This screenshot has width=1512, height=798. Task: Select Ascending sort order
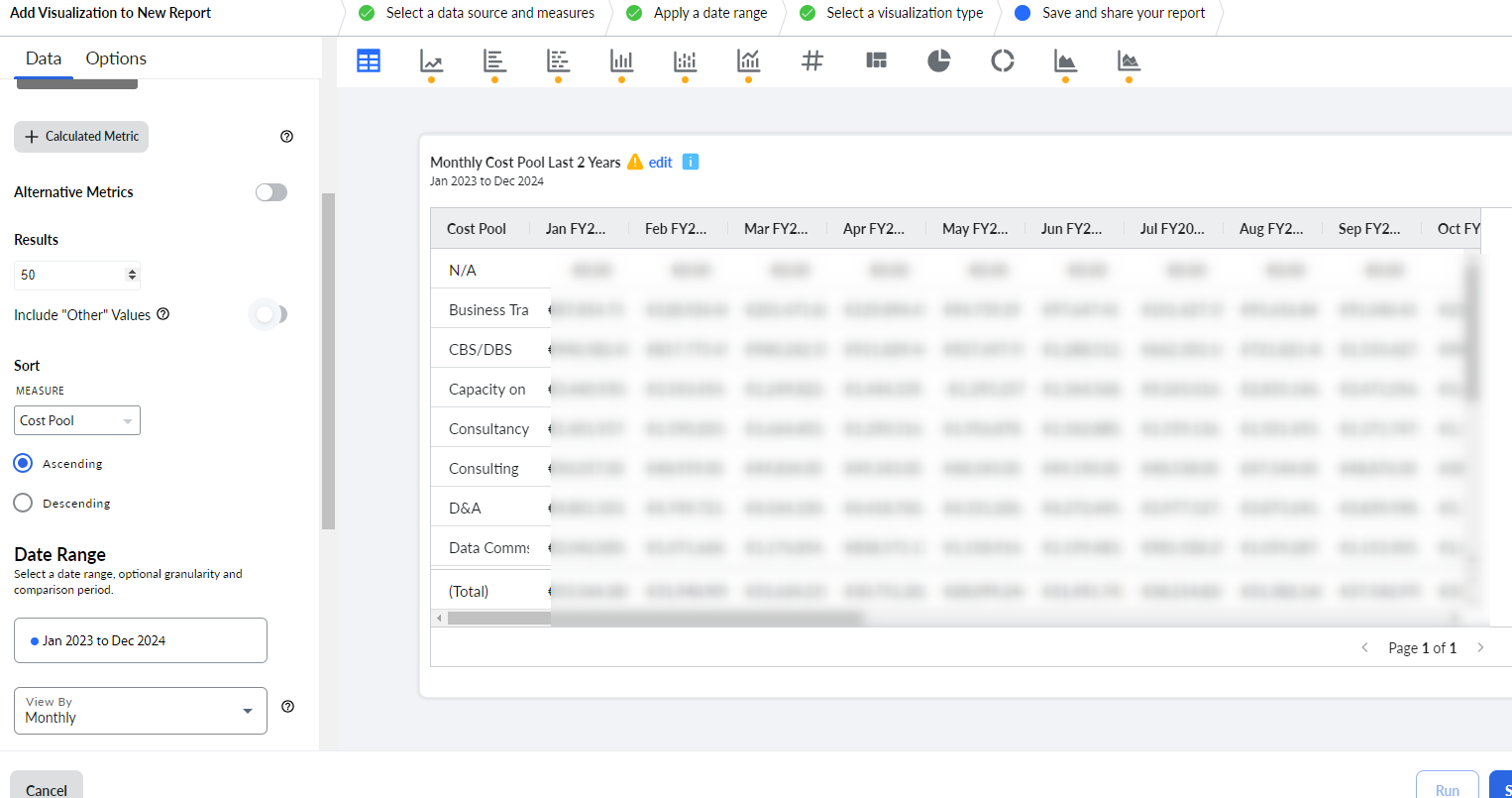coord(23,463)
